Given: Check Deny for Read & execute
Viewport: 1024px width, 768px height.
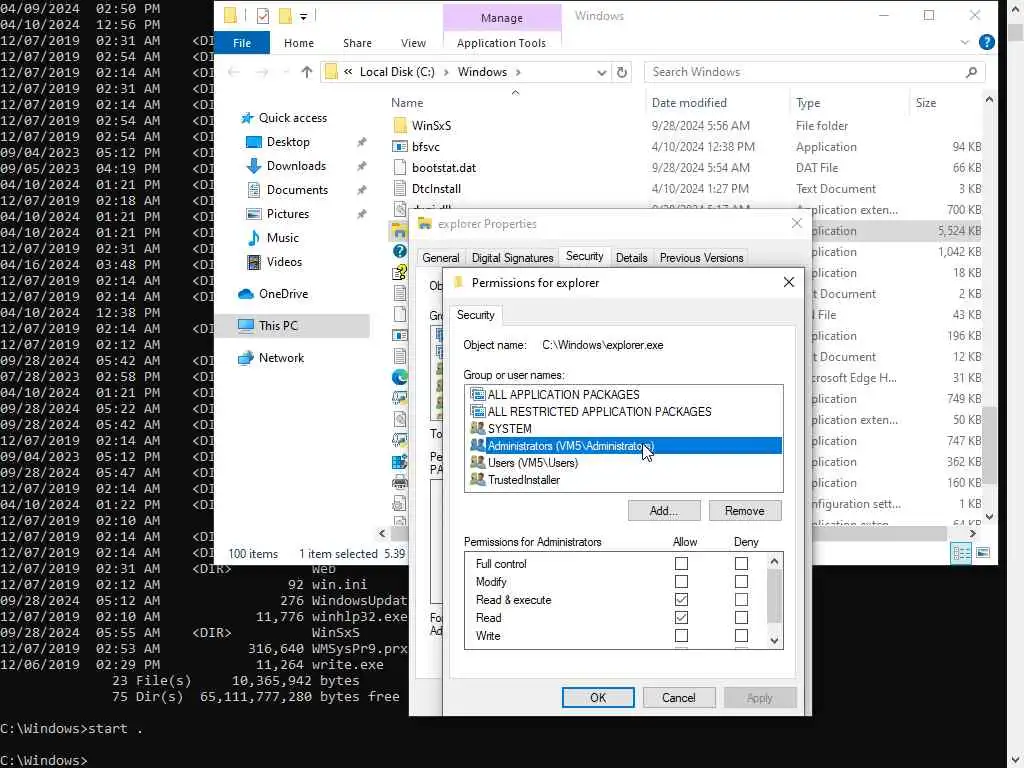Looking at the screenshot, I should 741,600.
